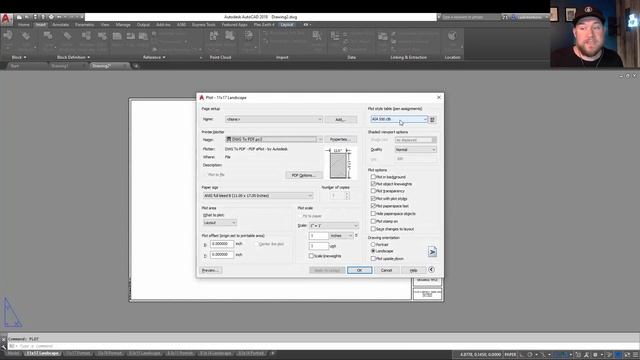
Task: Expand the Block Definition panel
Action: click(x=73, y=57)
